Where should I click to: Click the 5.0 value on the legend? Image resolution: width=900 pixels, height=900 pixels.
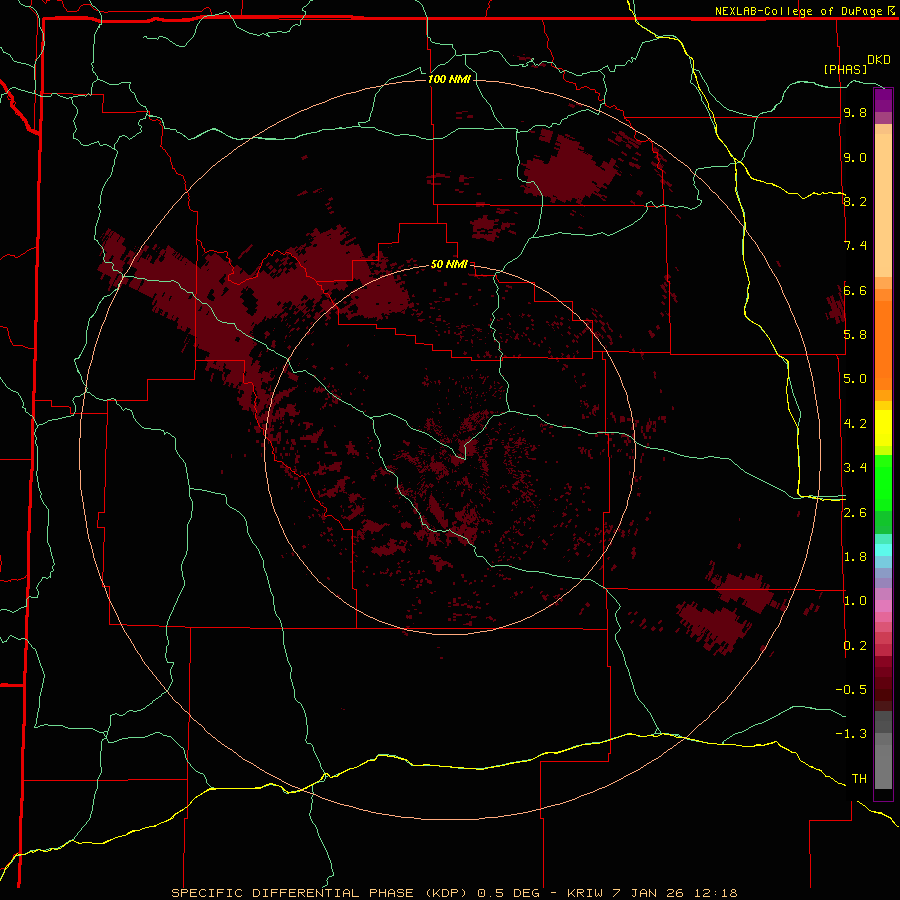click(x=855, y=379)
